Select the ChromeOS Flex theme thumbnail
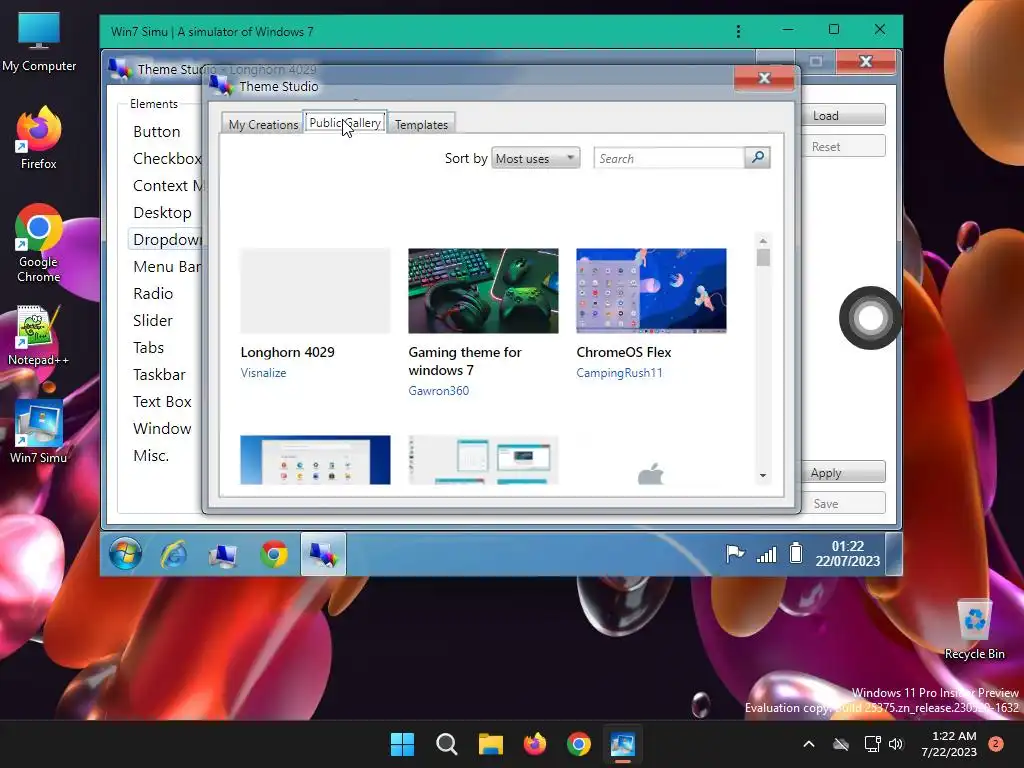The height and width of the screenshot is (768, 1024). click(x=651, y=291)
